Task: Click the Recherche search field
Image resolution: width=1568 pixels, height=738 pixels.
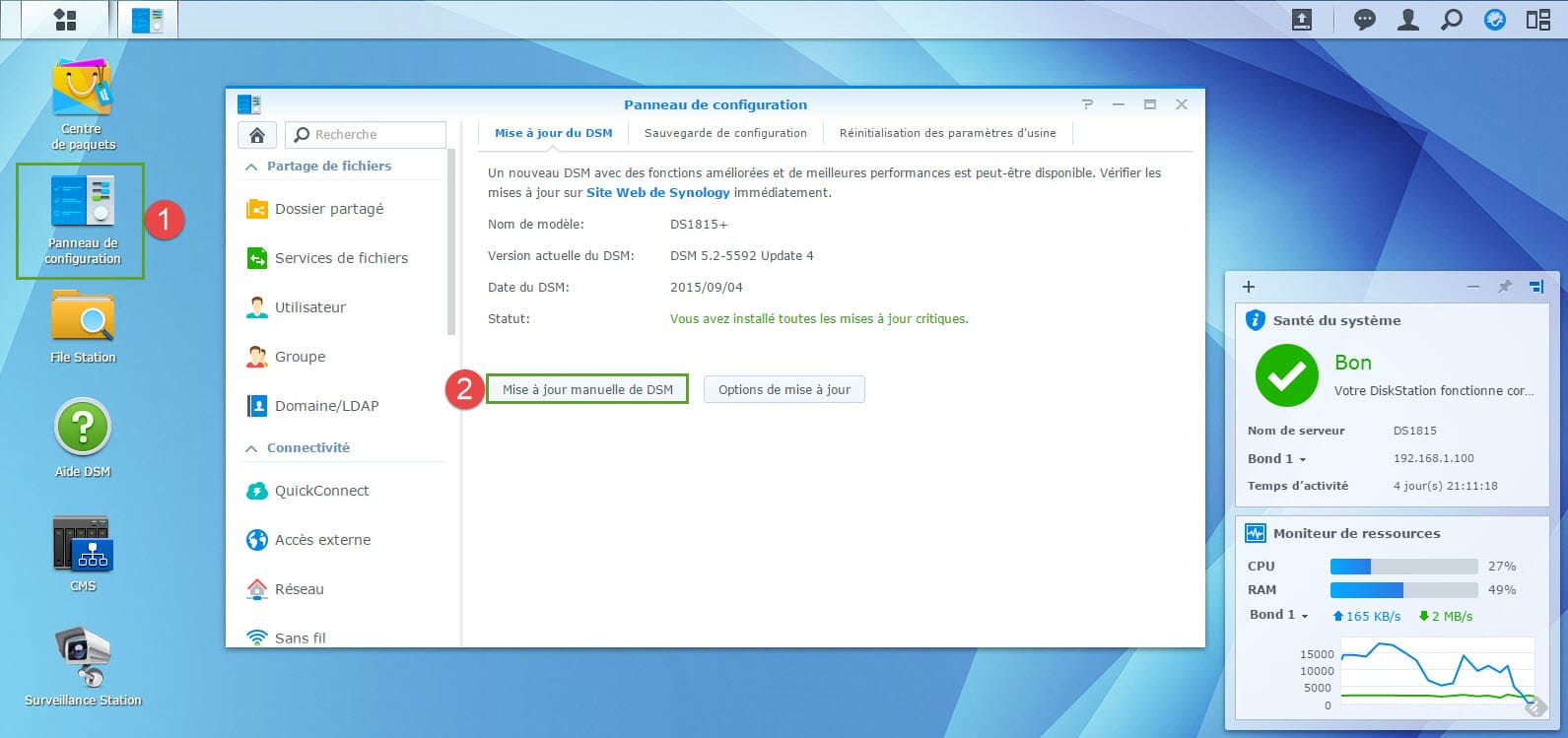Action: (366, 135)
